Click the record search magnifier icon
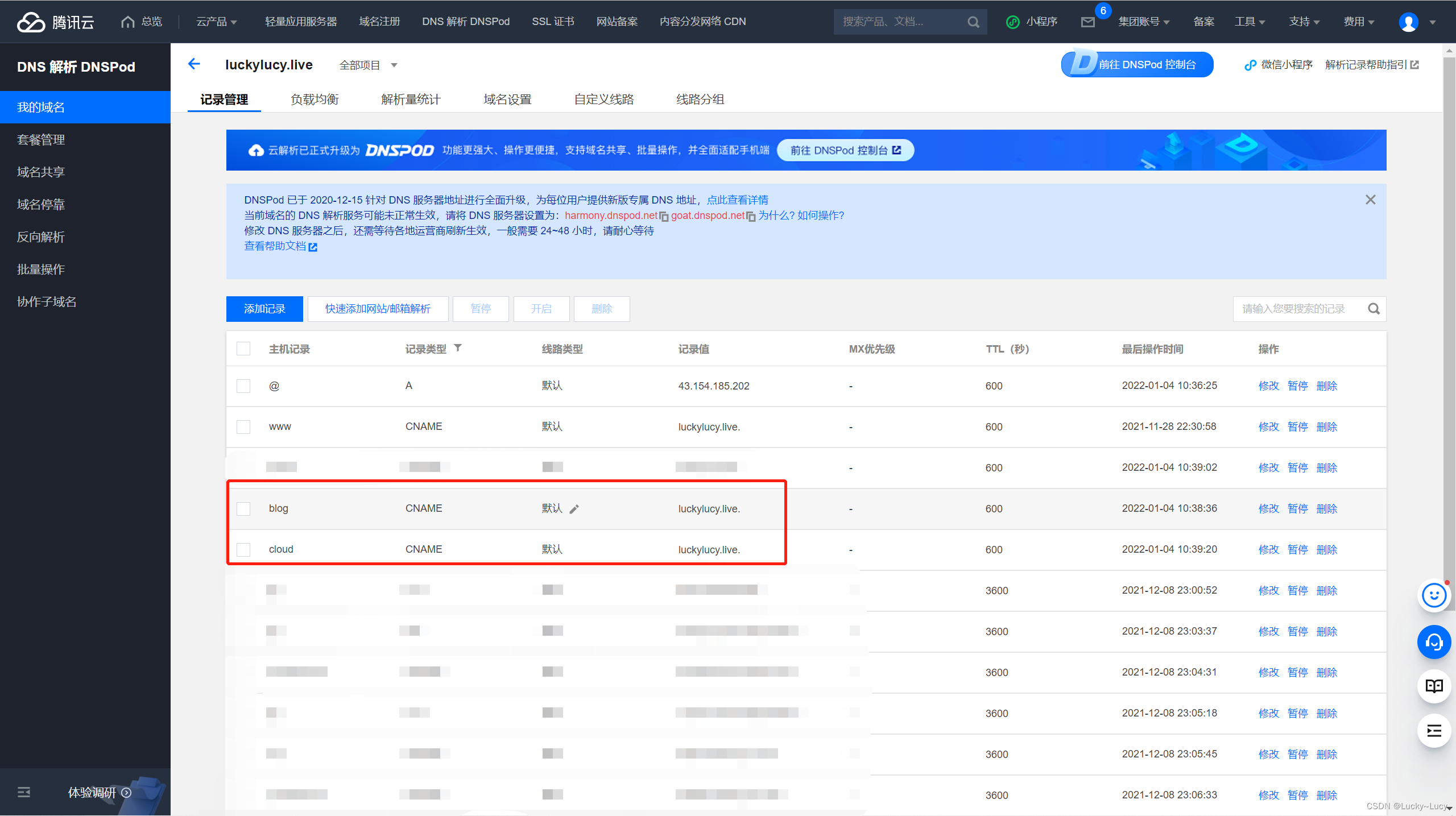 pos(1374,309)
